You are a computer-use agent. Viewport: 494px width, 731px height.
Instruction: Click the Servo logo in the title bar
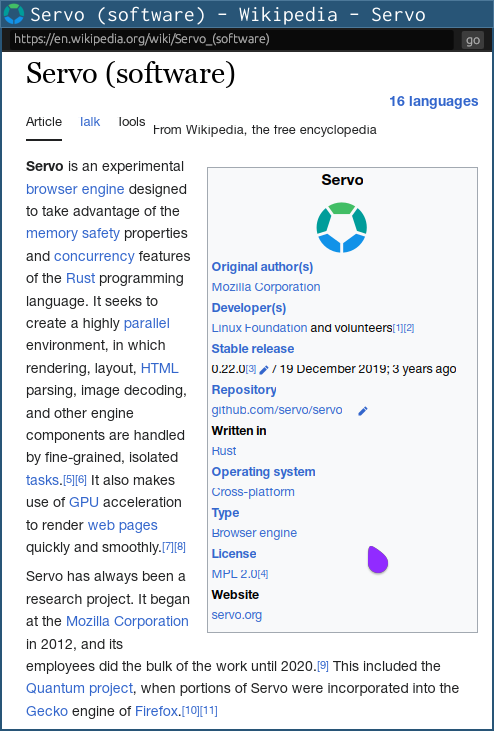[14, 14]
